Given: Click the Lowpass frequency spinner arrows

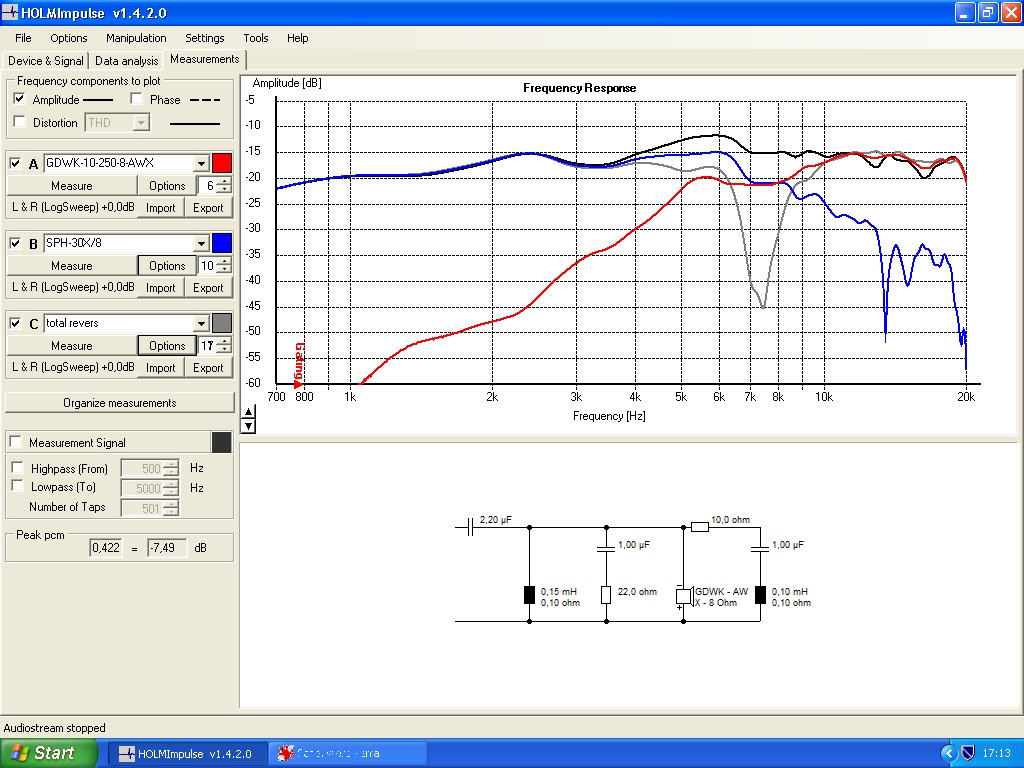Looking at the screenshot, I should (x=171, y=488).
